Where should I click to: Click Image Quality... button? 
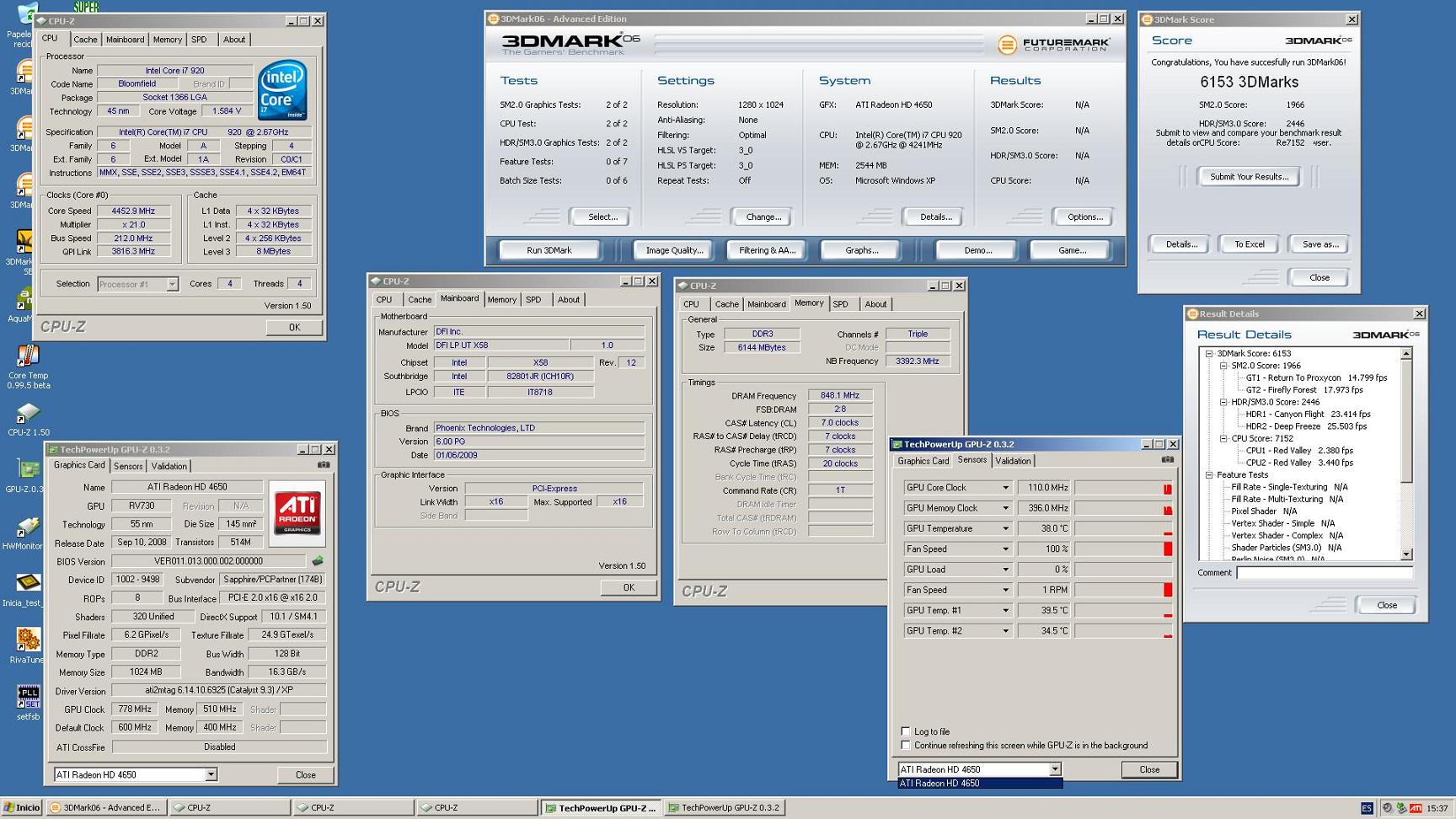(674, 250)
